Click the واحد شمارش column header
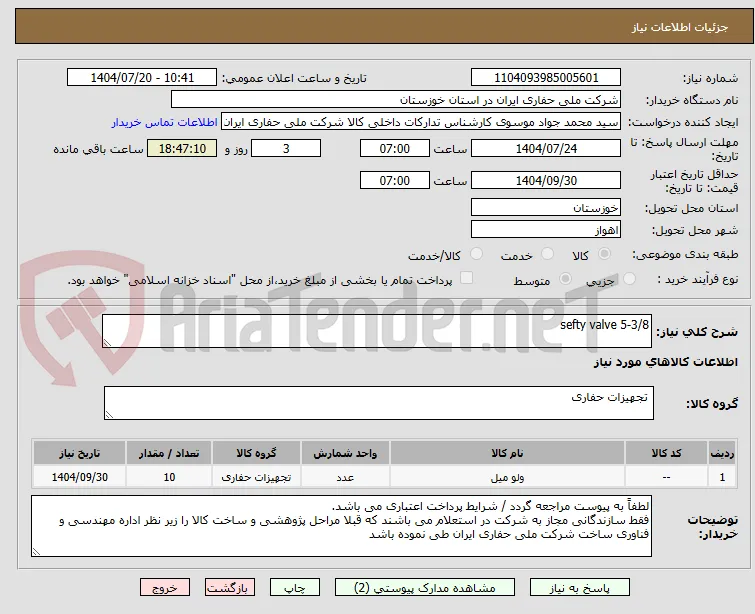The width and height of the screenshot is (755, 614). (345, 453)
